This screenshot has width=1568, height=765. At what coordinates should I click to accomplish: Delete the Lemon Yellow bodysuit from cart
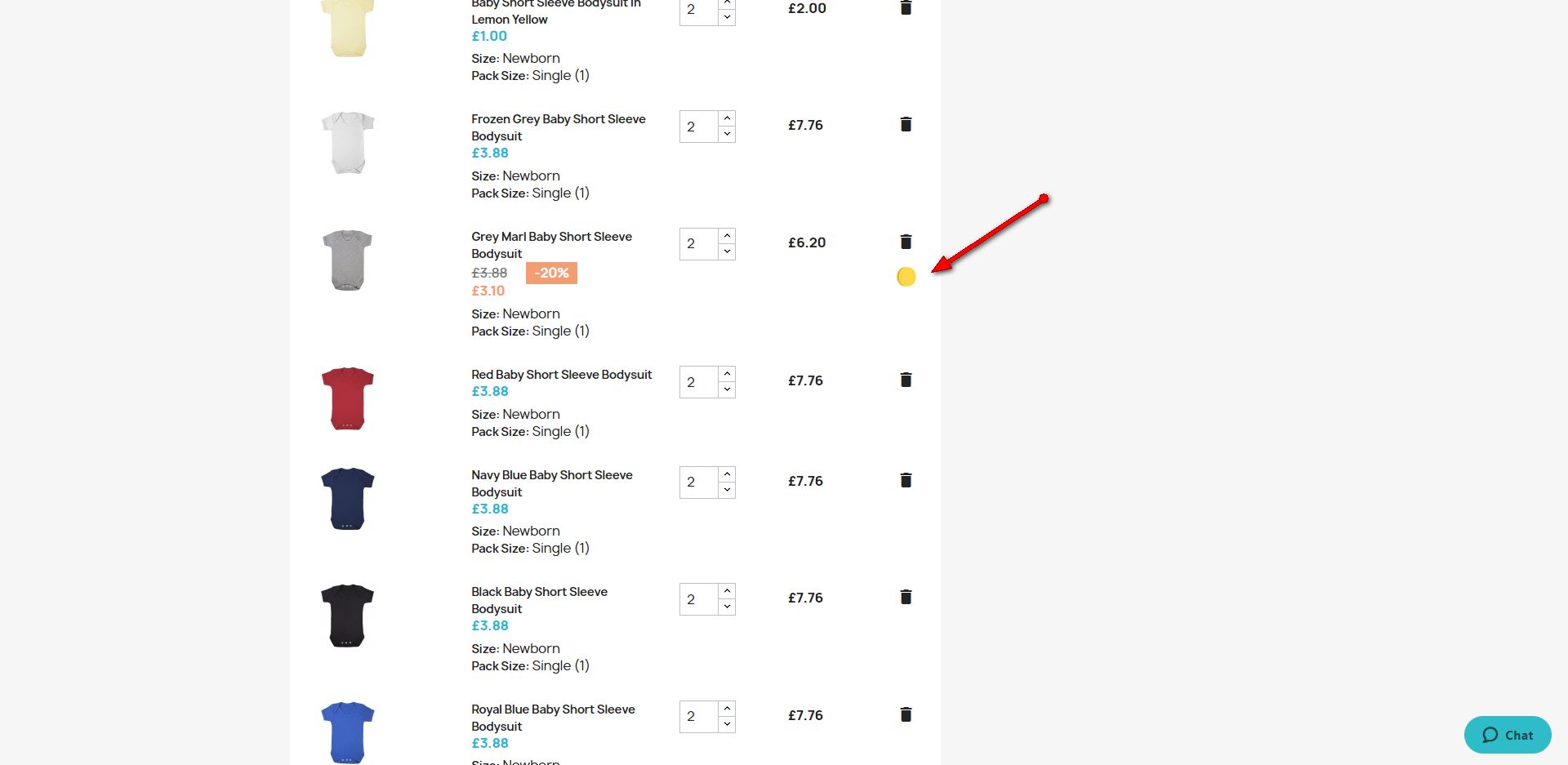pyautogui.click(x=906, y=8)
